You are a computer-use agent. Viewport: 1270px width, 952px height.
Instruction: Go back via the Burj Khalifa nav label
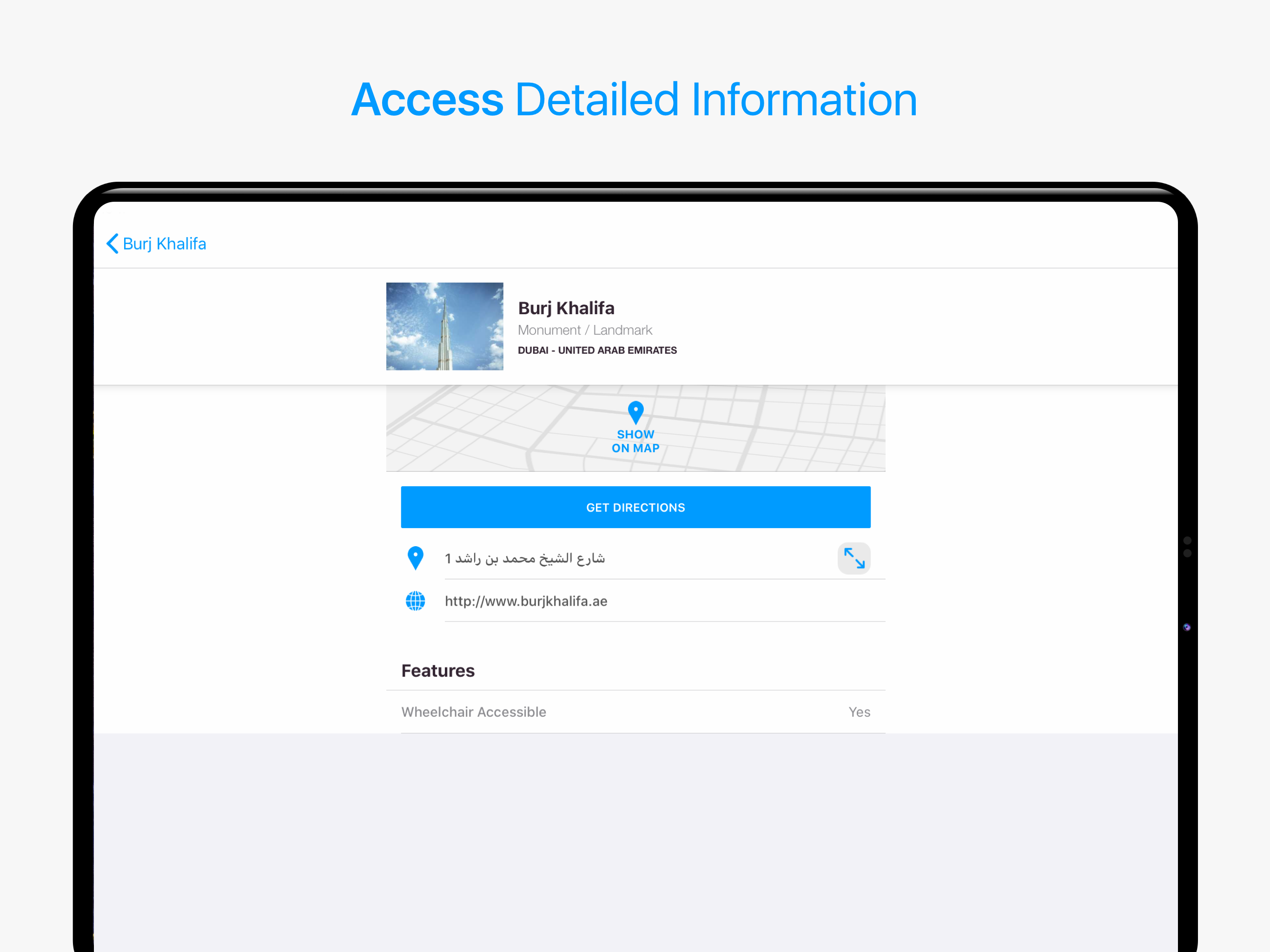(x=164, y=244)
